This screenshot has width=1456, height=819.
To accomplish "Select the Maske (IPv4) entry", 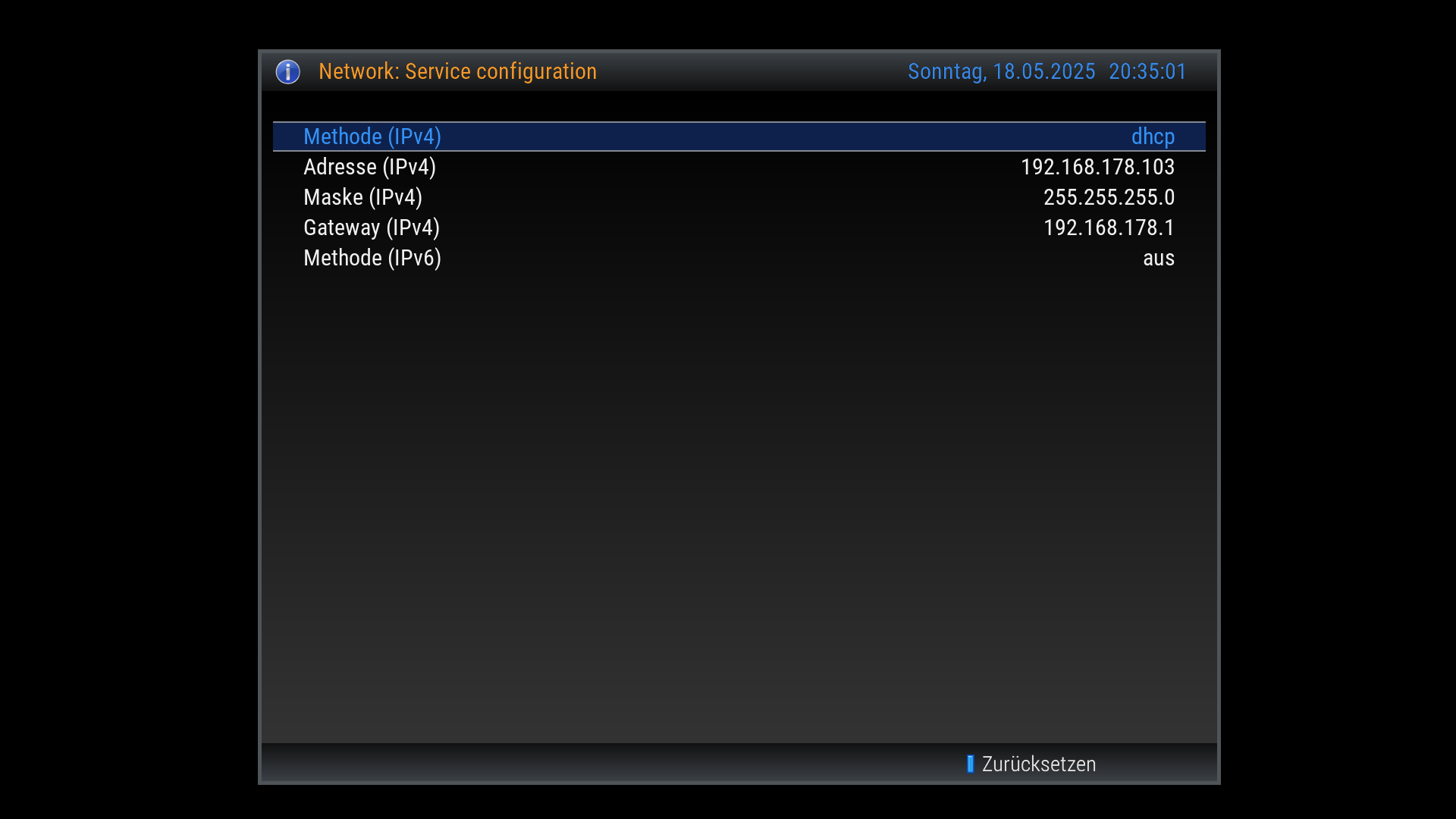I will point(362,197).
